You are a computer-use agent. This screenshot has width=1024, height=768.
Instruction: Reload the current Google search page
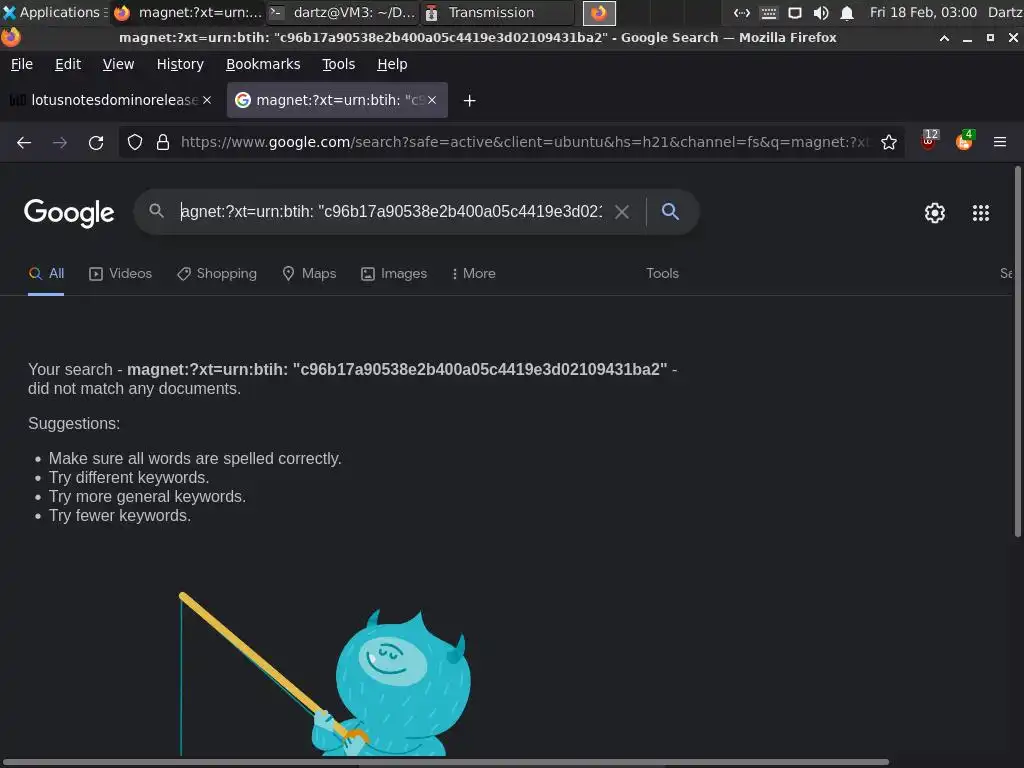[x=96, y=142]
